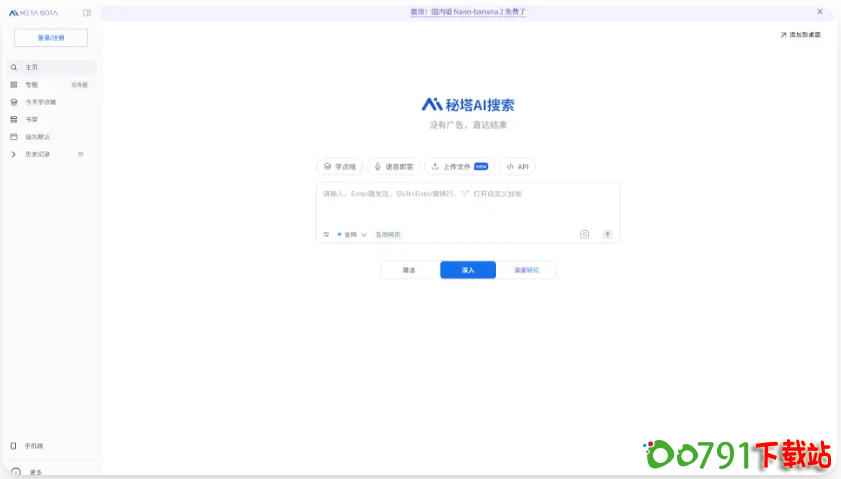Open 今天学点啥 in the sidebar
The image size is (841, 479).
[40, 102]
